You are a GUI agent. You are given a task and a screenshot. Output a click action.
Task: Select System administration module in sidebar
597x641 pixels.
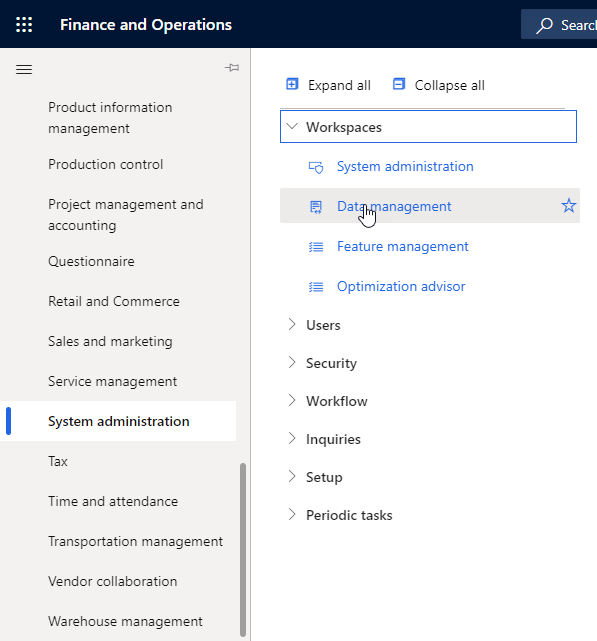pyautogui.click(x=118, y=421)
